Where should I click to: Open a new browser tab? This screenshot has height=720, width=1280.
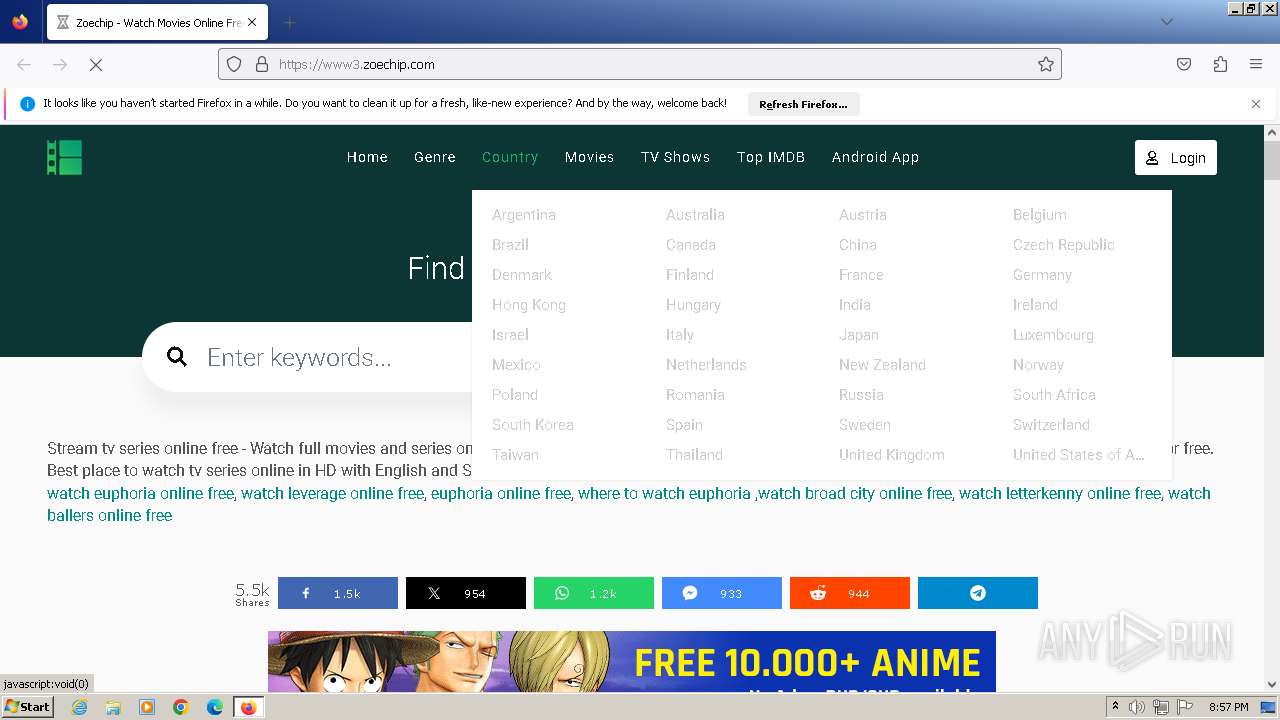click(x=289, y=22)
